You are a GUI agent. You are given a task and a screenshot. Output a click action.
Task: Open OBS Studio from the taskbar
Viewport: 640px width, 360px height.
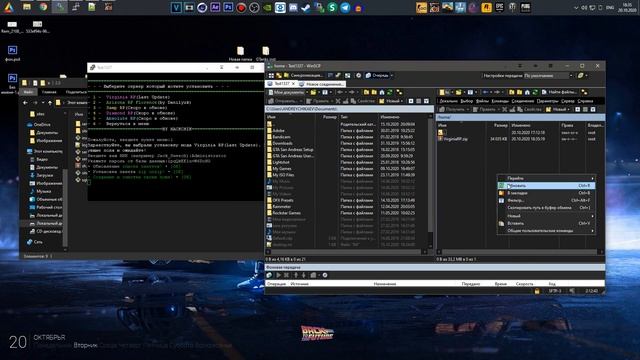(x=254, y=7)
